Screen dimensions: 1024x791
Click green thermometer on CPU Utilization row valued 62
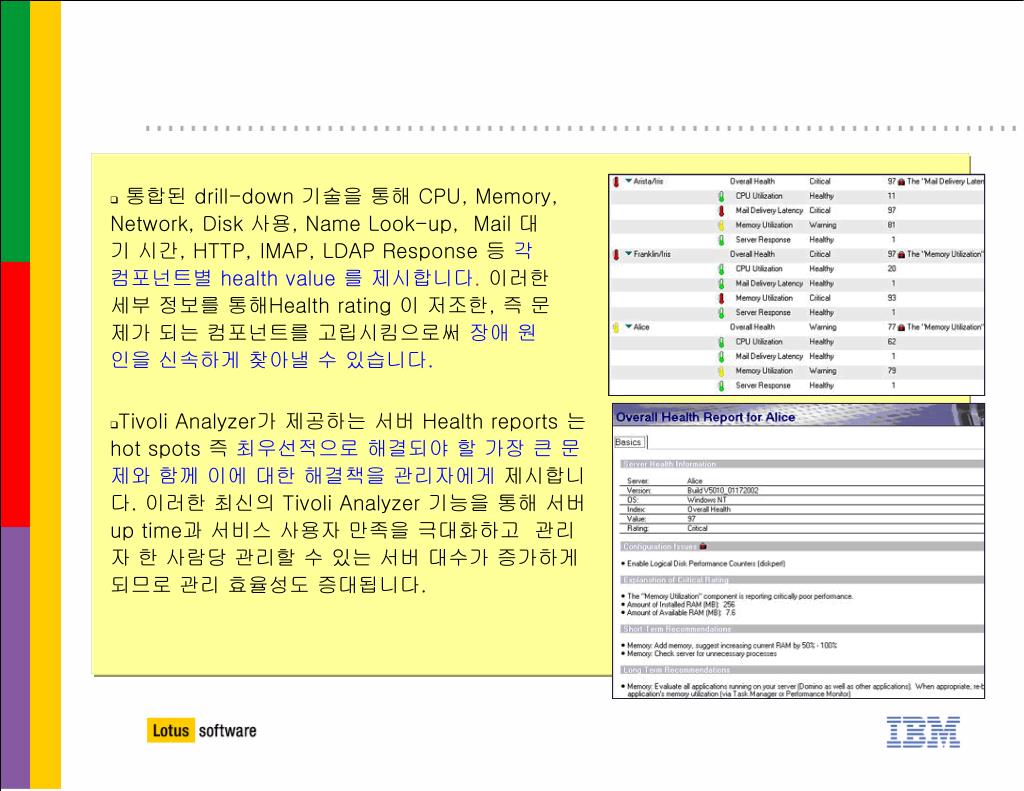(722, 342)
